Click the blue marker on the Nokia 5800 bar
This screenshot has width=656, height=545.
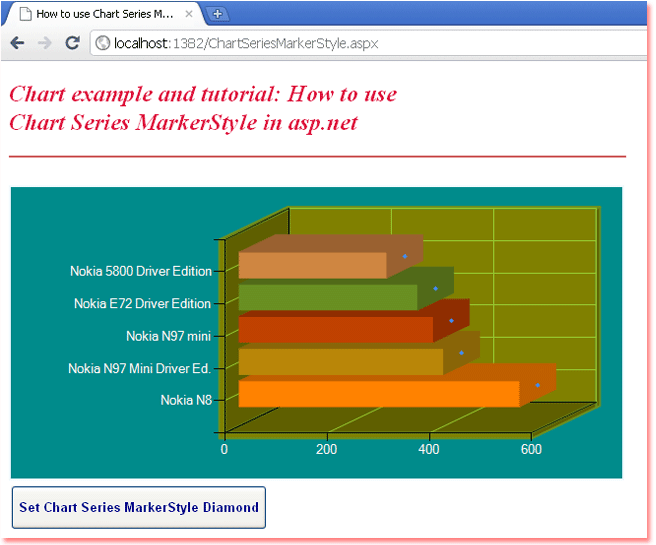pos(405,256)
